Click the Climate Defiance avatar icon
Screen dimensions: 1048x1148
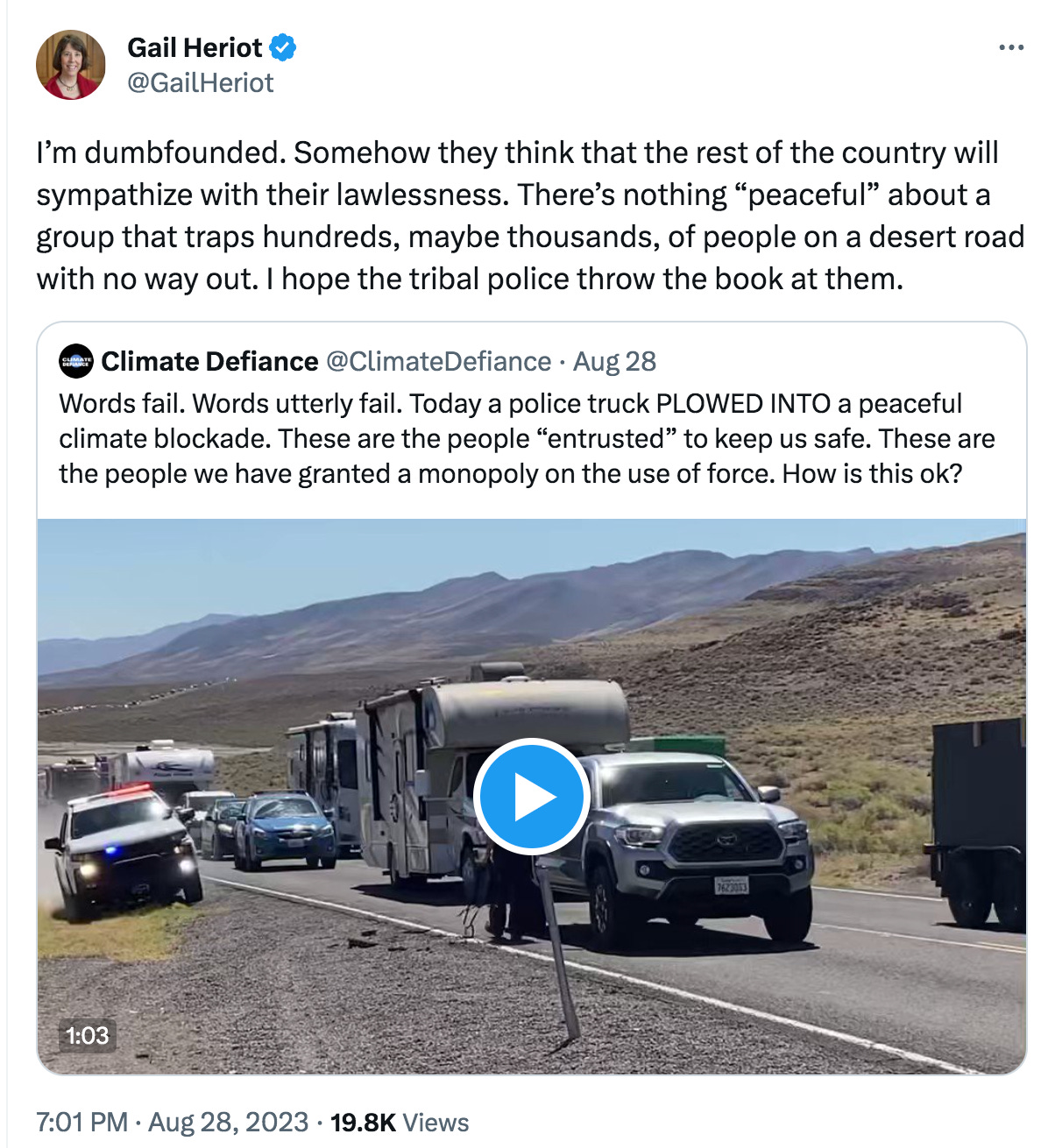[76, 361]
